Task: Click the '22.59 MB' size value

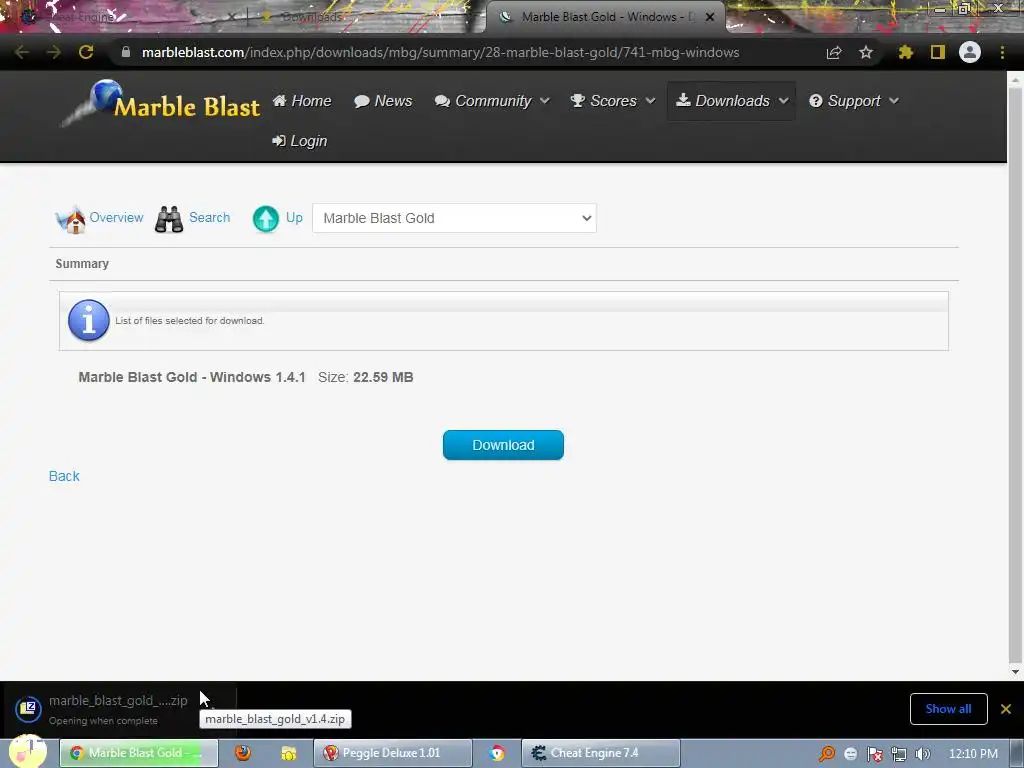Action: [383, 377]
